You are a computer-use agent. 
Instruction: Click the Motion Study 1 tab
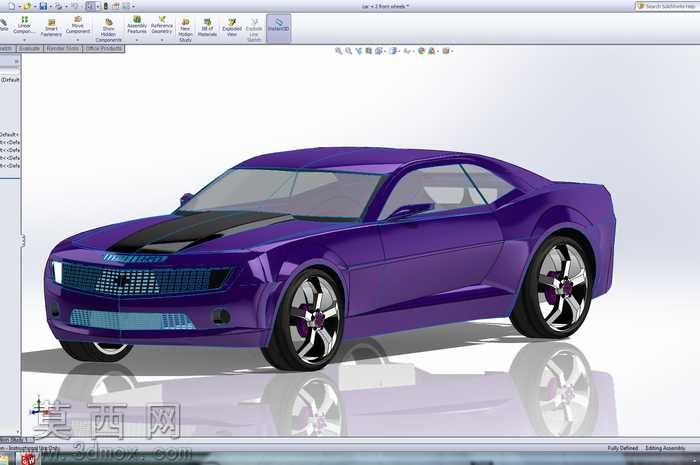(x=17, y=440)
